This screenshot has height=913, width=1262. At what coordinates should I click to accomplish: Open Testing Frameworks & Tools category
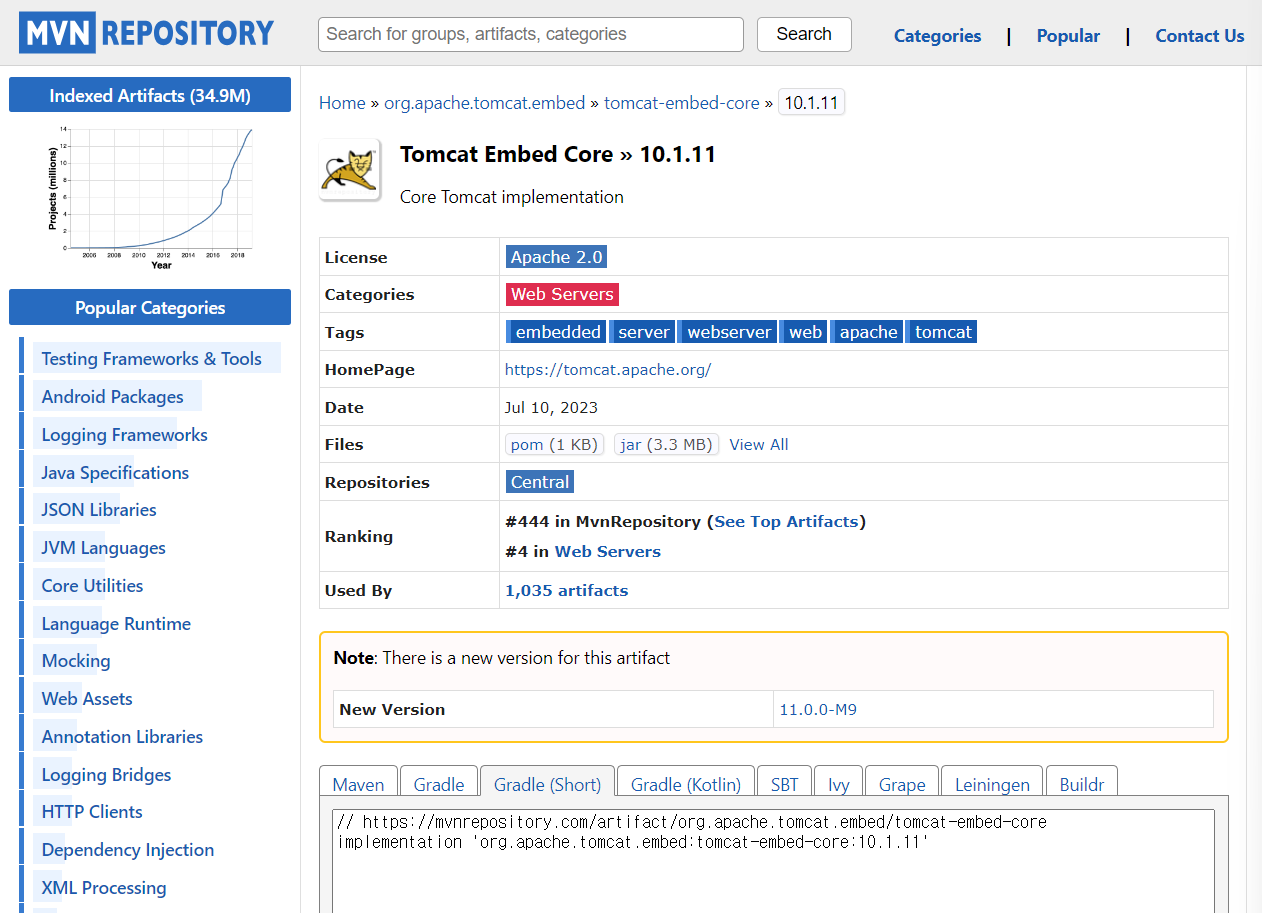[151, 358]
